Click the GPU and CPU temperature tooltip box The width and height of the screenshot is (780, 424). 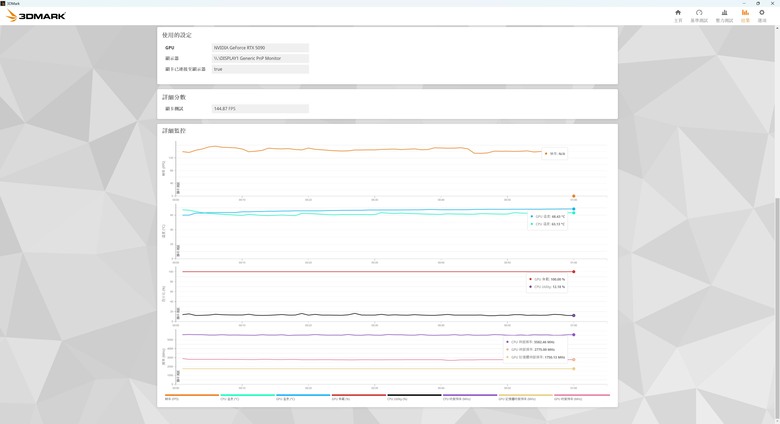pos(547,220)
